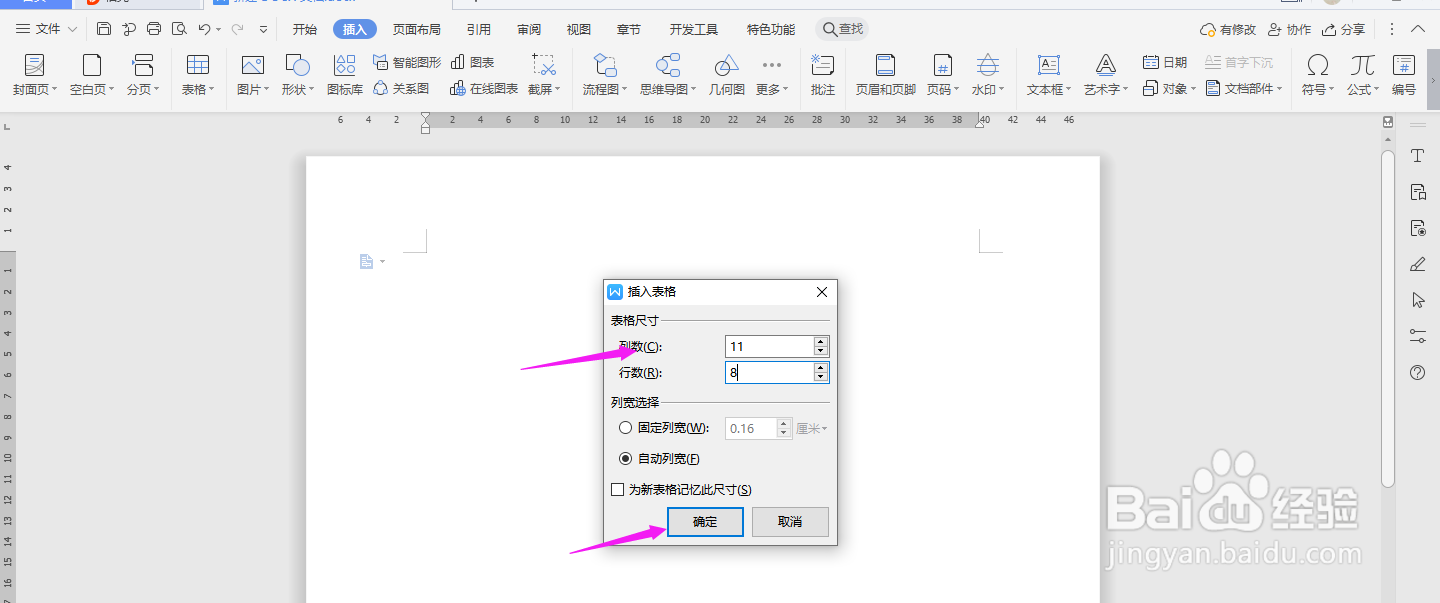This screenshot has height=603, width=1440.
Task: Insert a geometry diagram (几何图)
Action: click(x=727, y=75)
